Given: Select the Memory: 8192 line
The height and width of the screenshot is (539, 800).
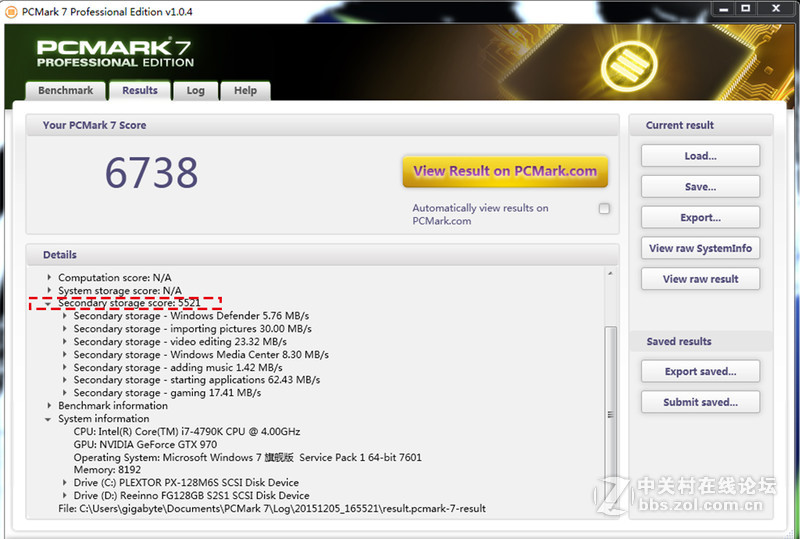Looking at the screenshot, I should pyautogui.click(x=107, y=470).
